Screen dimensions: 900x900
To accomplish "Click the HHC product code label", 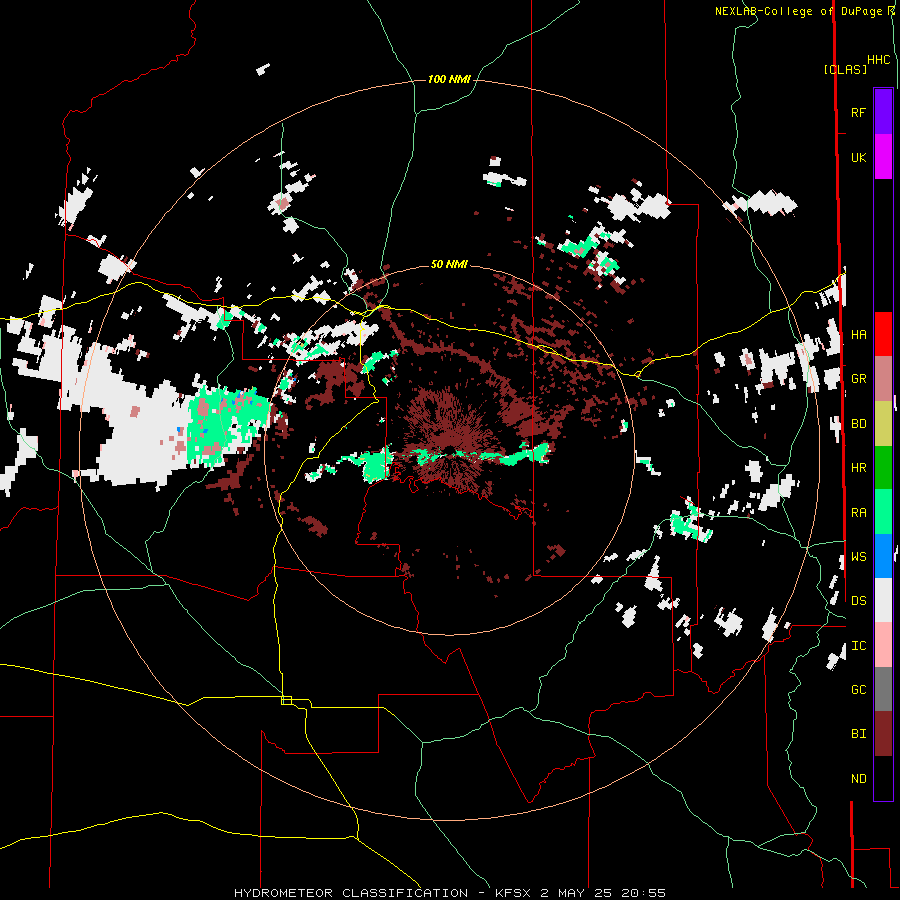I will coord(878,60).
